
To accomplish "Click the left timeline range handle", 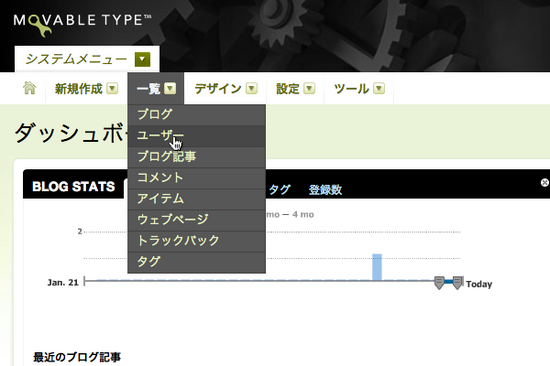I will (439, 282).
